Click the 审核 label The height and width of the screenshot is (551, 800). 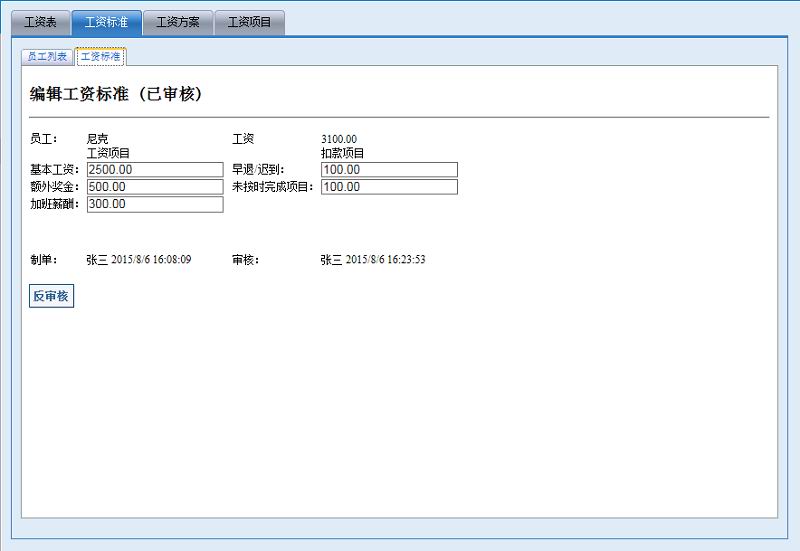(x=245, y=260)
